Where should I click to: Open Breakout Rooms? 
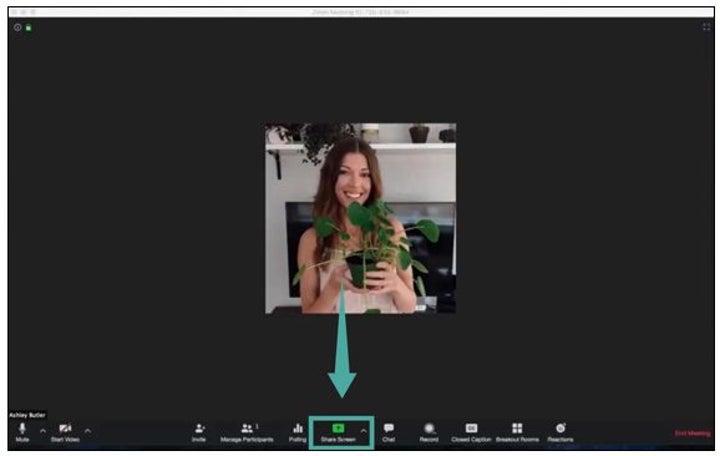[517, 430]
